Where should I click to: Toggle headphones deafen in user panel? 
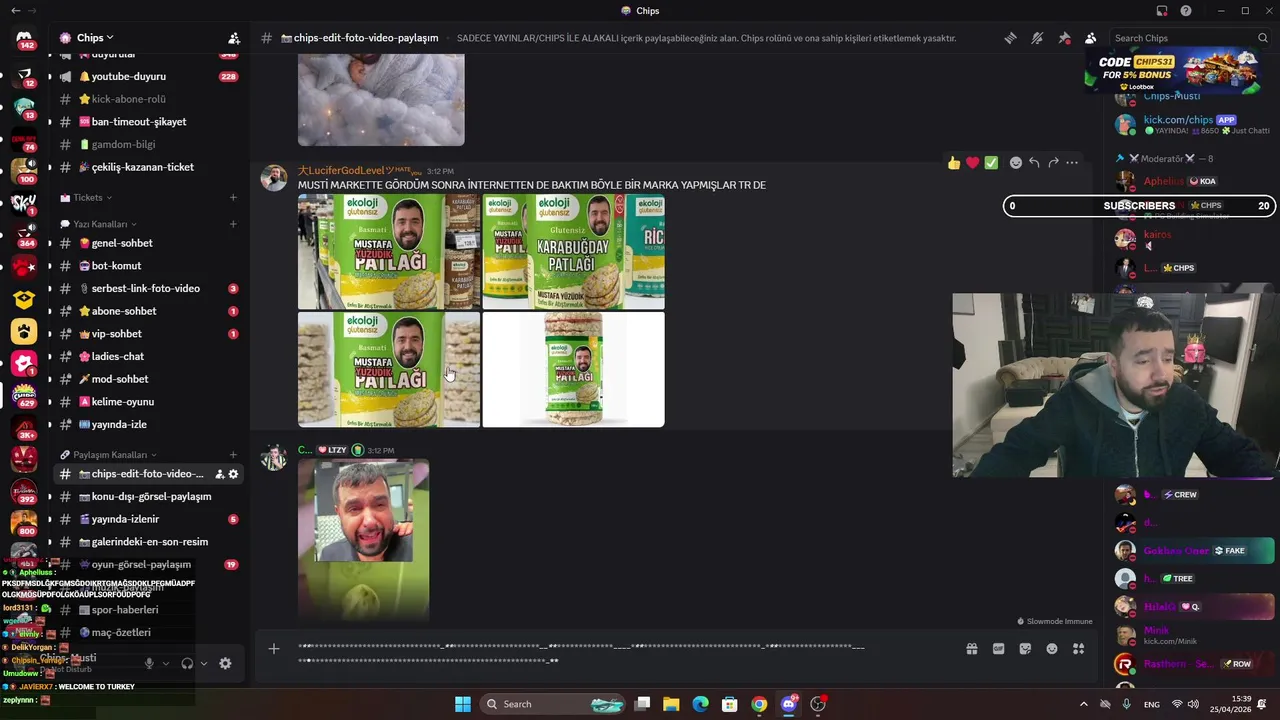(187, 663)
